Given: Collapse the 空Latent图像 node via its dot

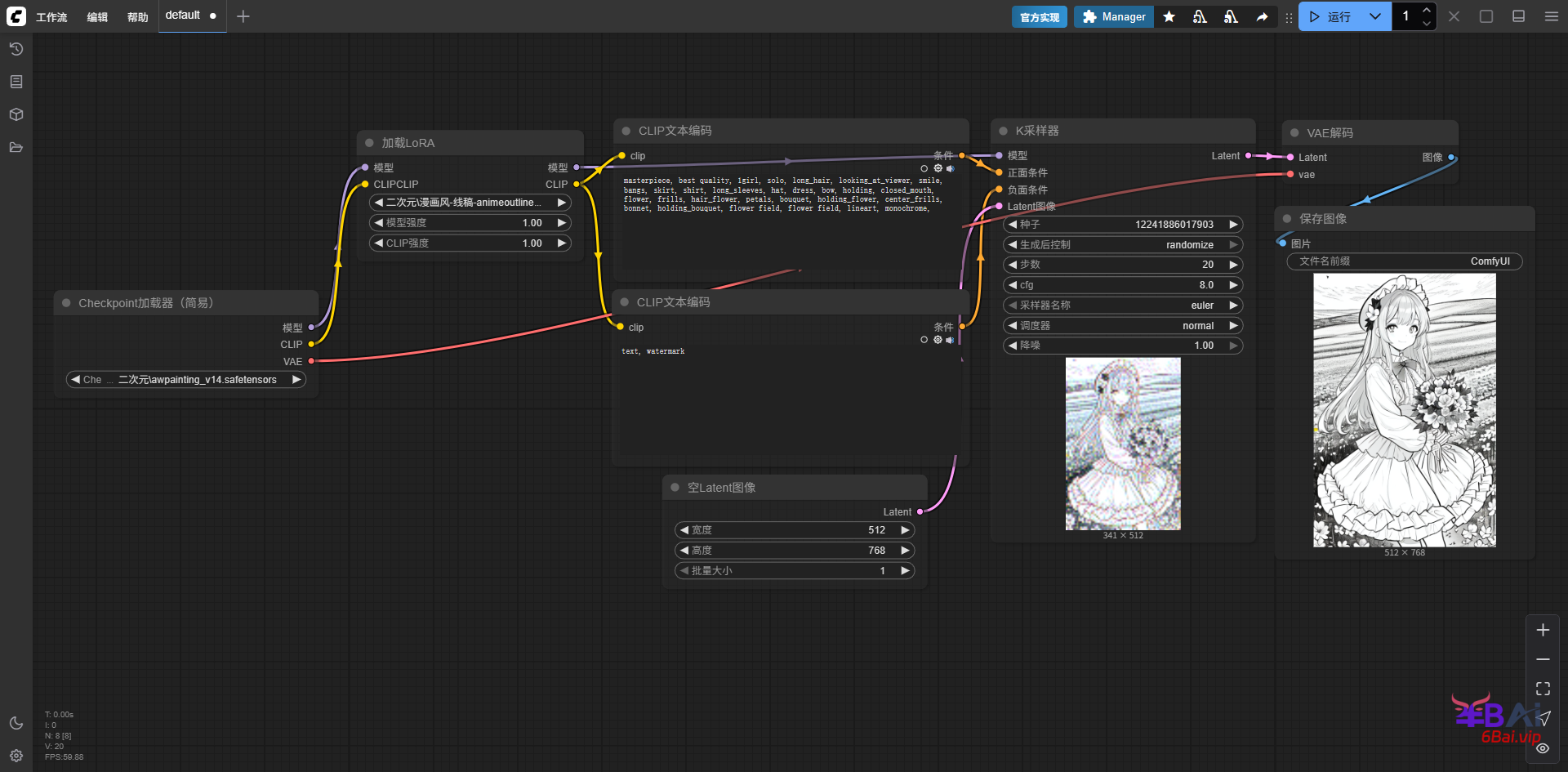Looking at the screenshot, I should tap(675, 488).
